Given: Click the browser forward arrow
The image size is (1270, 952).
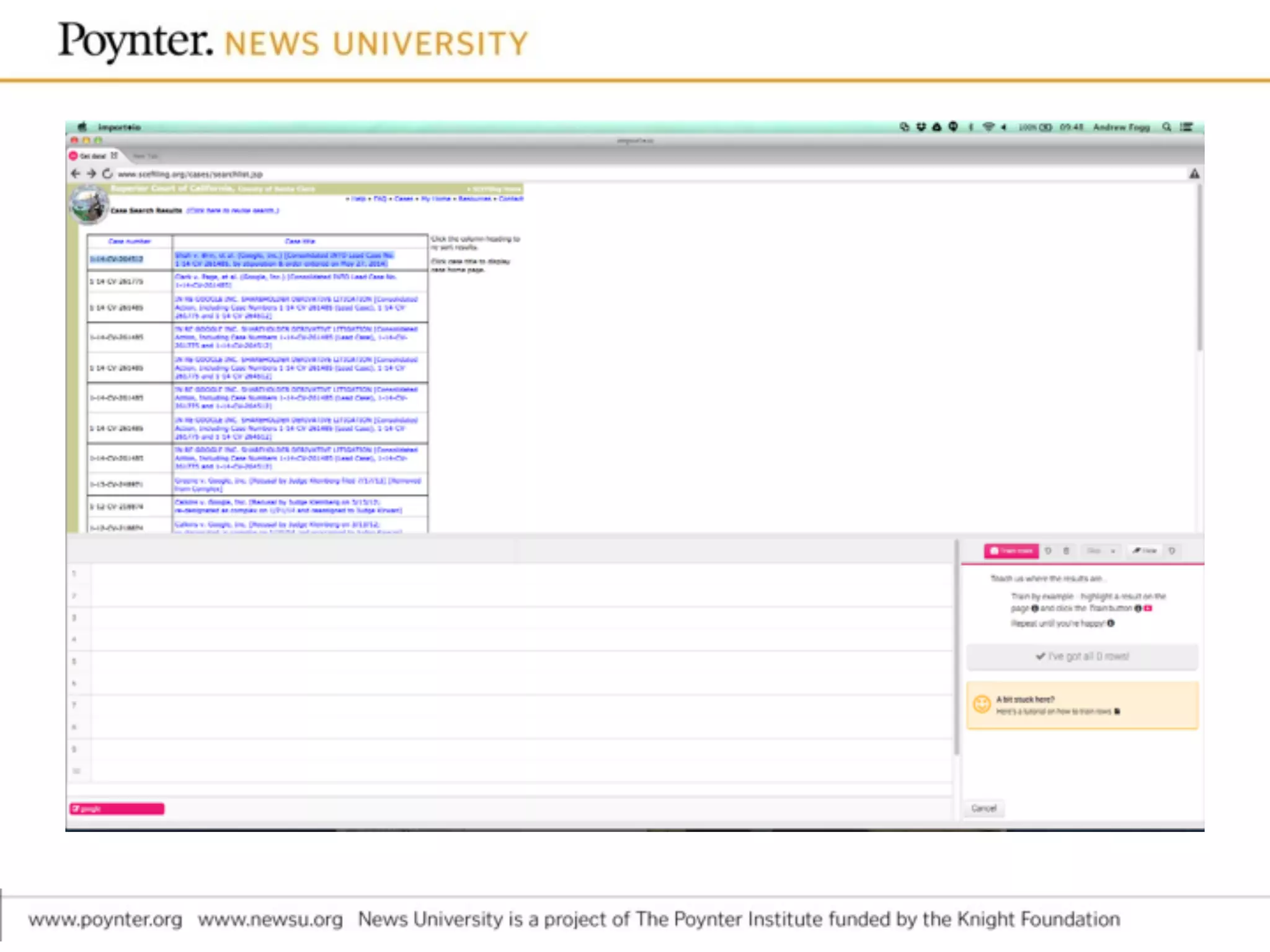Looking at the screenshot, I should pyautogui.click(x=92, y=174).
